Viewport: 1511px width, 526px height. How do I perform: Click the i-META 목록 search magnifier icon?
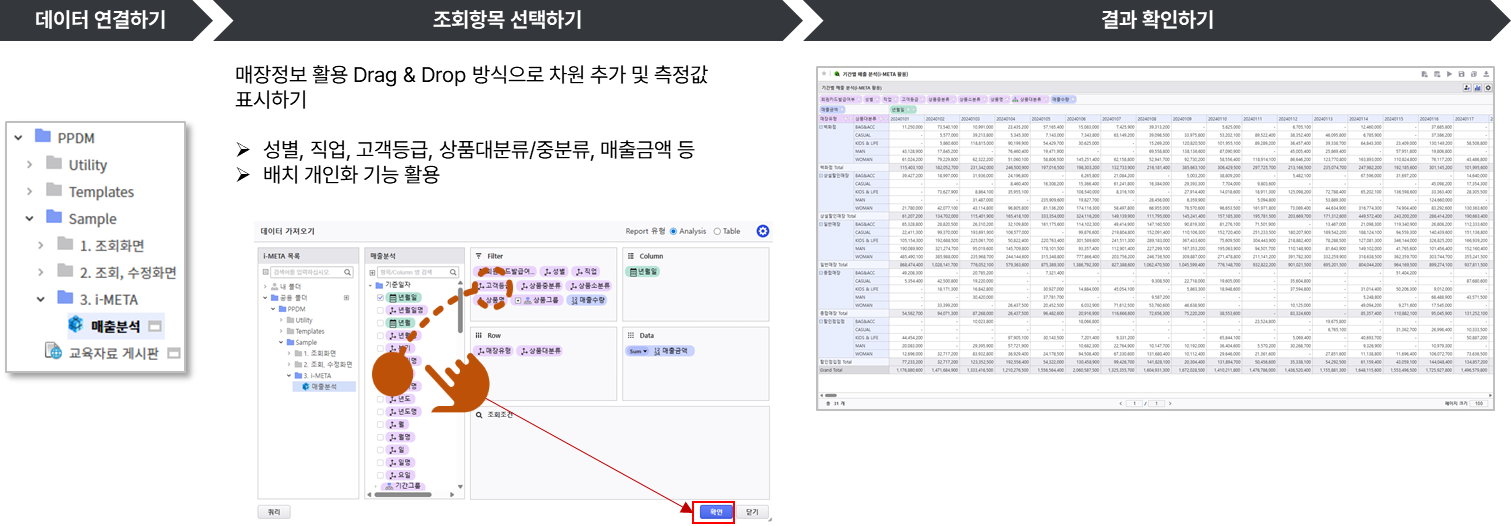click(x=346, y=272)
